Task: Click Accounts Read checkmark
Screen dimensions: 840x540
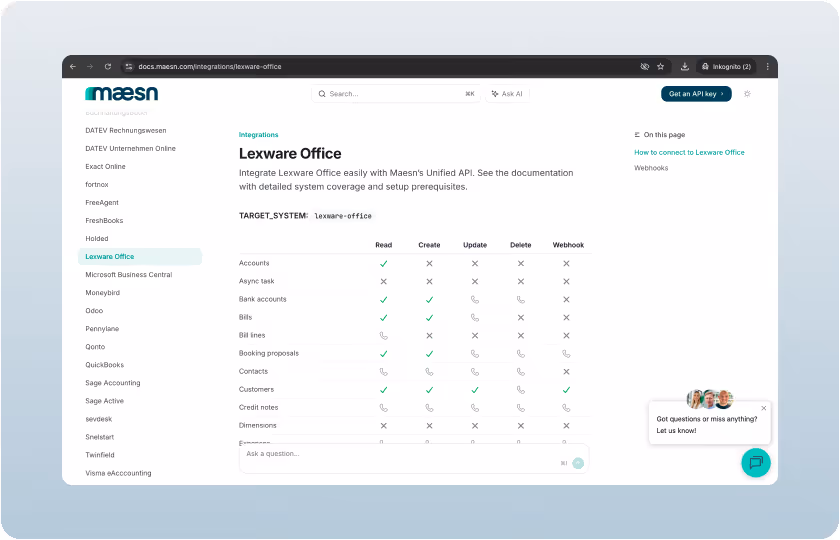Action: coord(384,264)
